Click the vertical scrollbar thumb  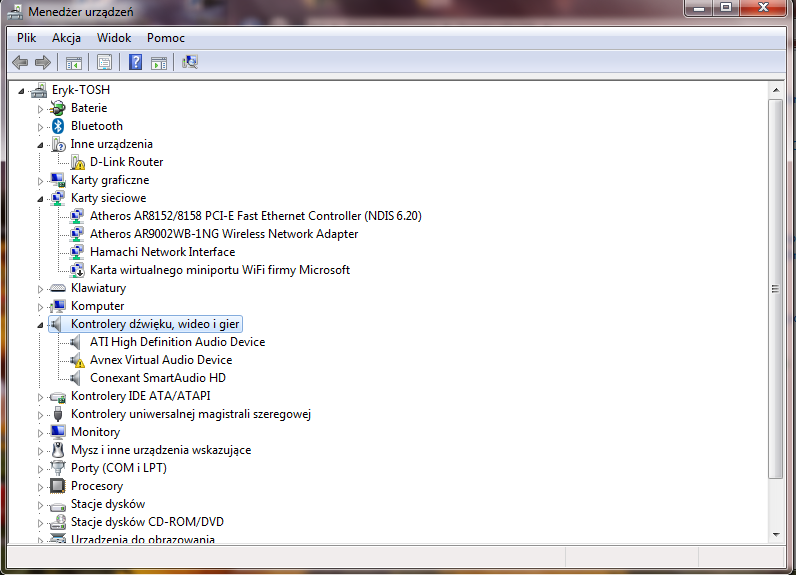pyautogui.click(x=776, y=289)
